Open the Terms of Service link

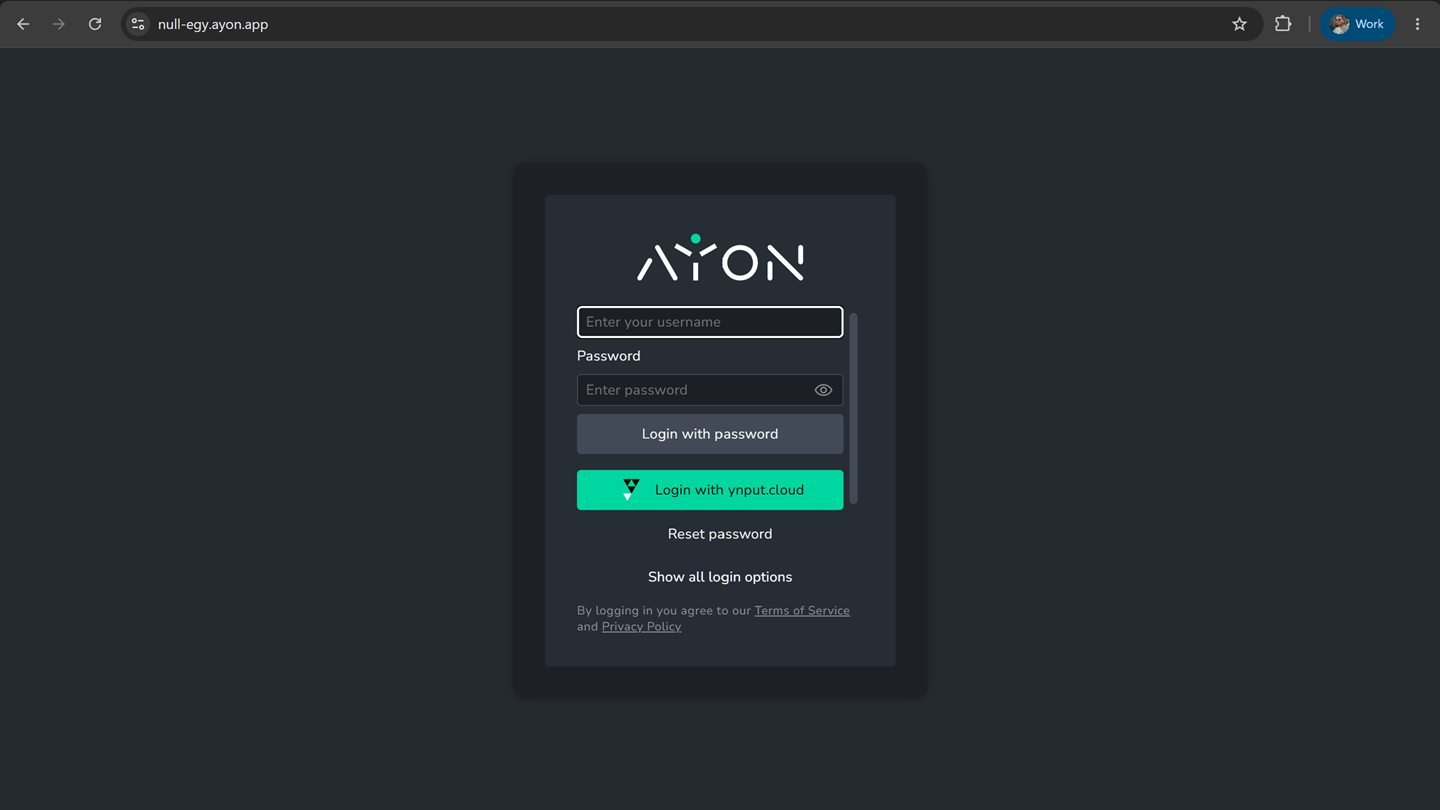[x=802, y=611]
